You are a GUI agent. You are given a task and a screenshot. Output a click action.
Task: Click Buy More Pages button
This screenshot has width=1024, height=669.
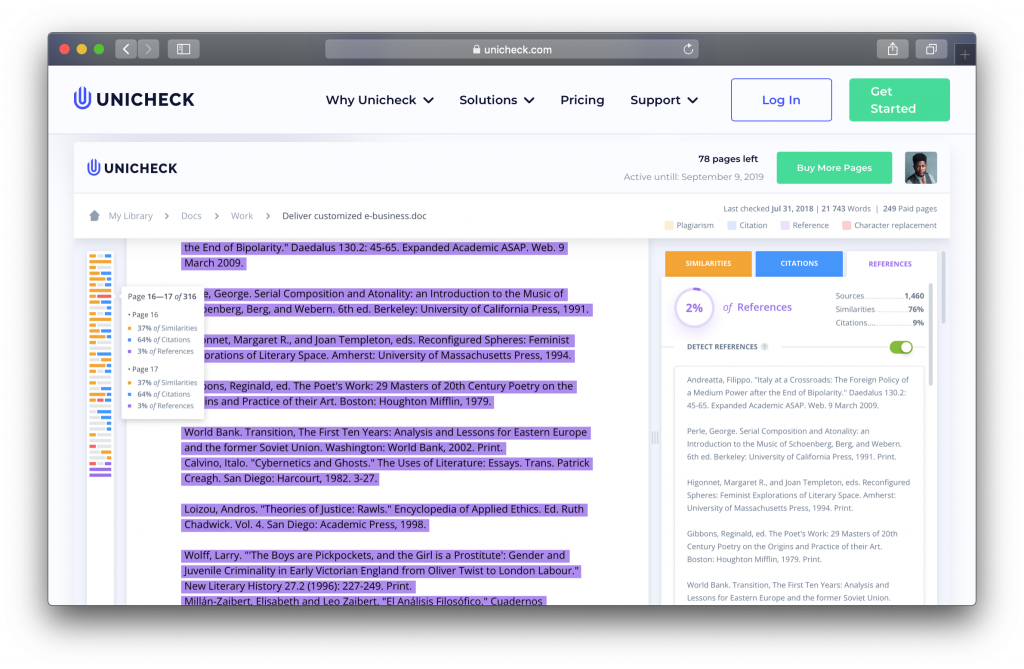point(834,168)
